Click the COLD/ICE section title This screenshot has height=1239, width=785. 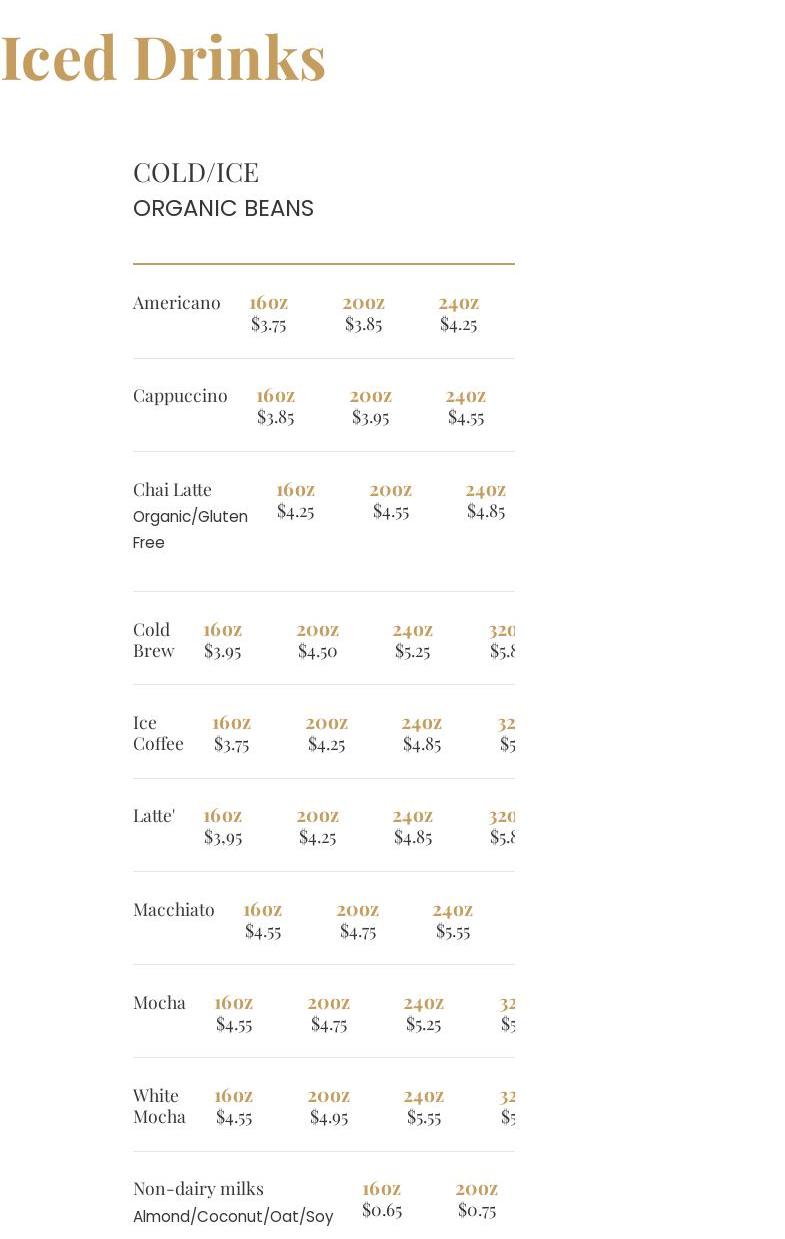196,173
